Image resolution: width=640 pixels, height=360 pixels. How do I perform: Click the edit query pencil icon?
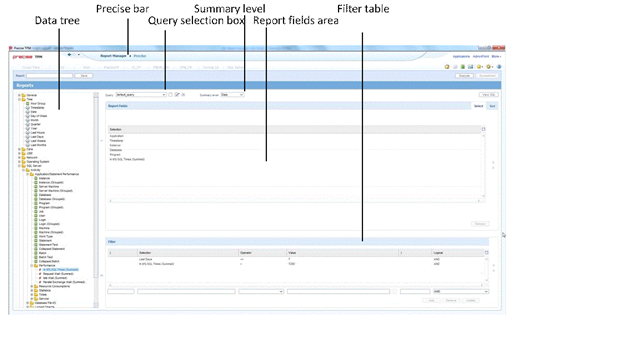tap(177, 95)
